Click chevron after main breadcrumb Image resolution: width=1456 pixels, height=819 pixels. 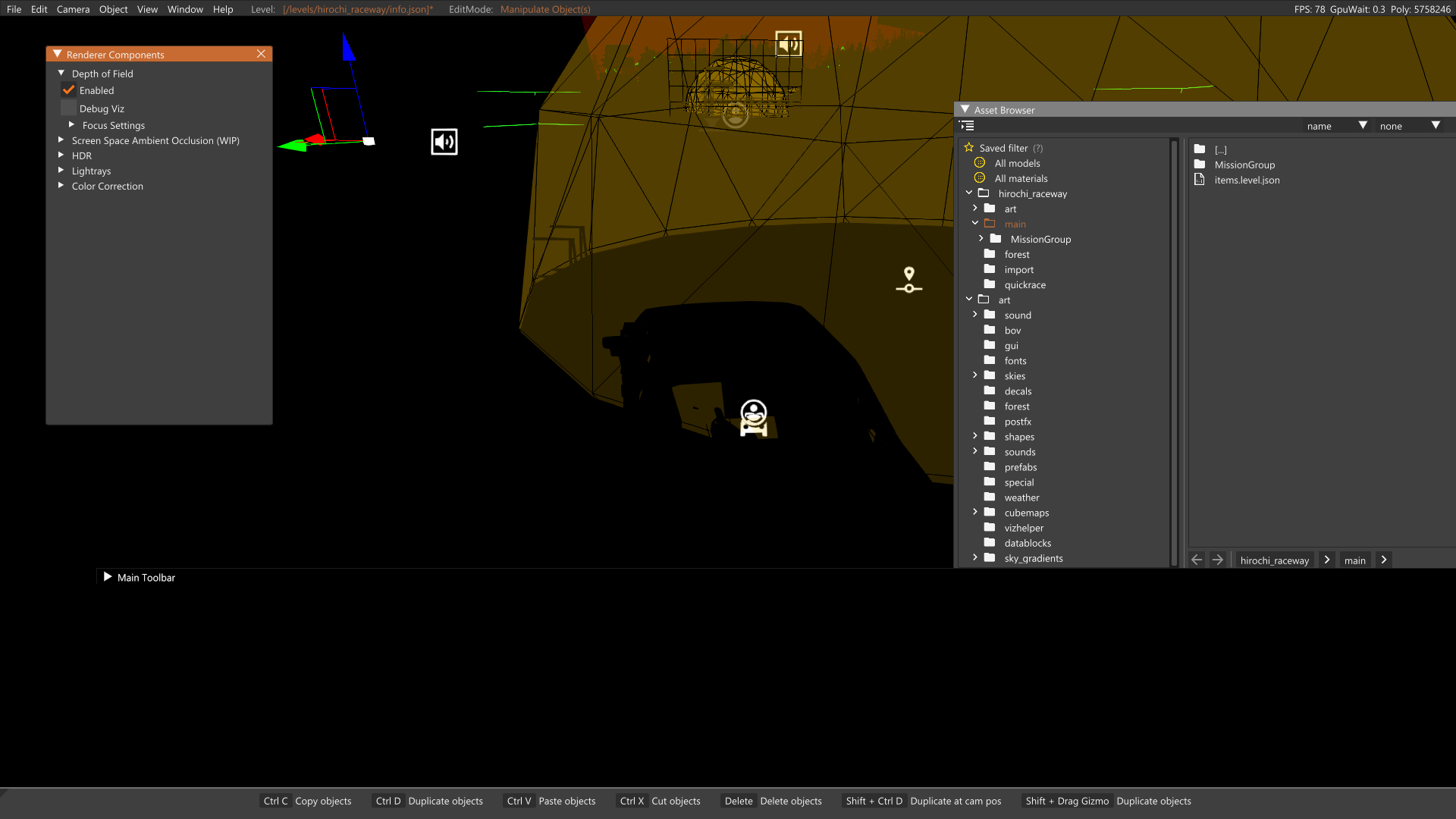(x=1384, y=560)
